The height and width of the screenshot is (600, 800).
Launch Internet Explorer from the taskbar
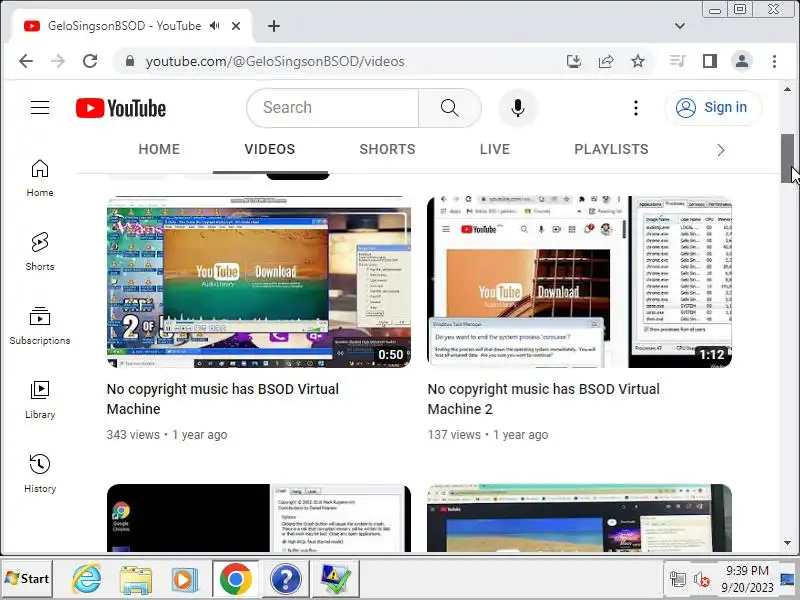click(87, 579)
